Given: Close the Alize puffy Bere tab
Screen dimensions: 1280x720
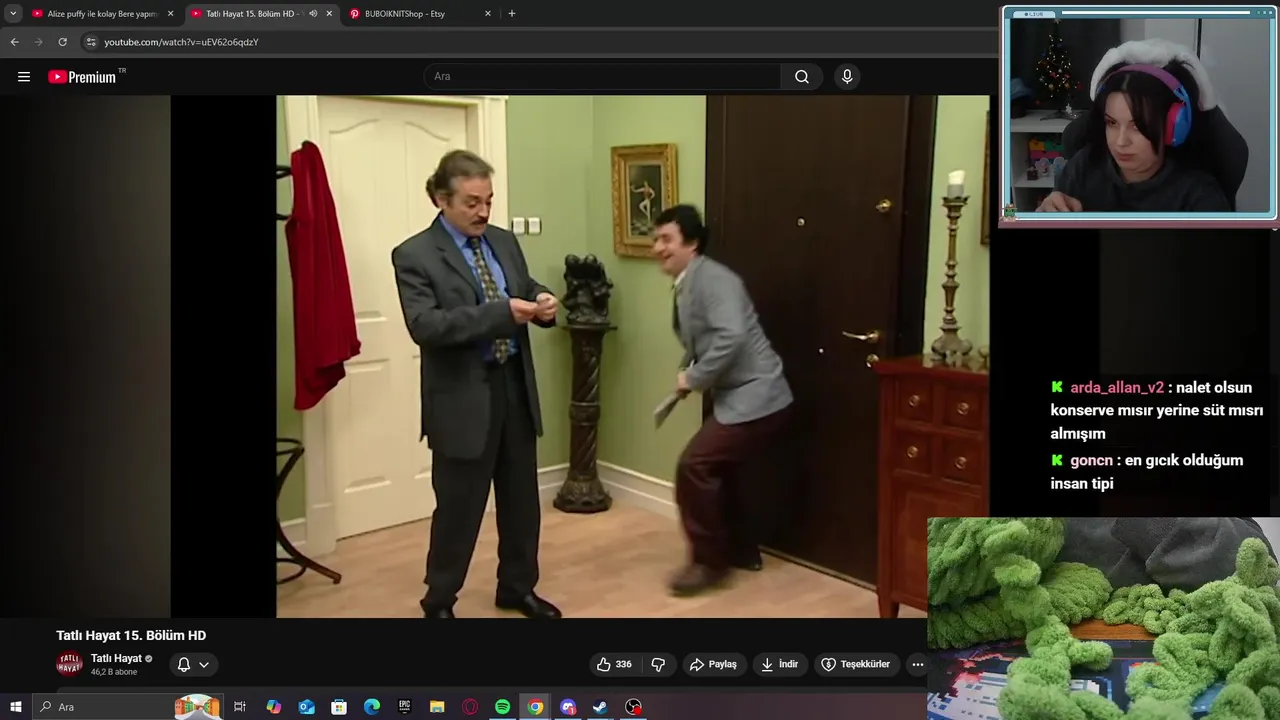Looking at the screenshot, I should coord(170,14).
